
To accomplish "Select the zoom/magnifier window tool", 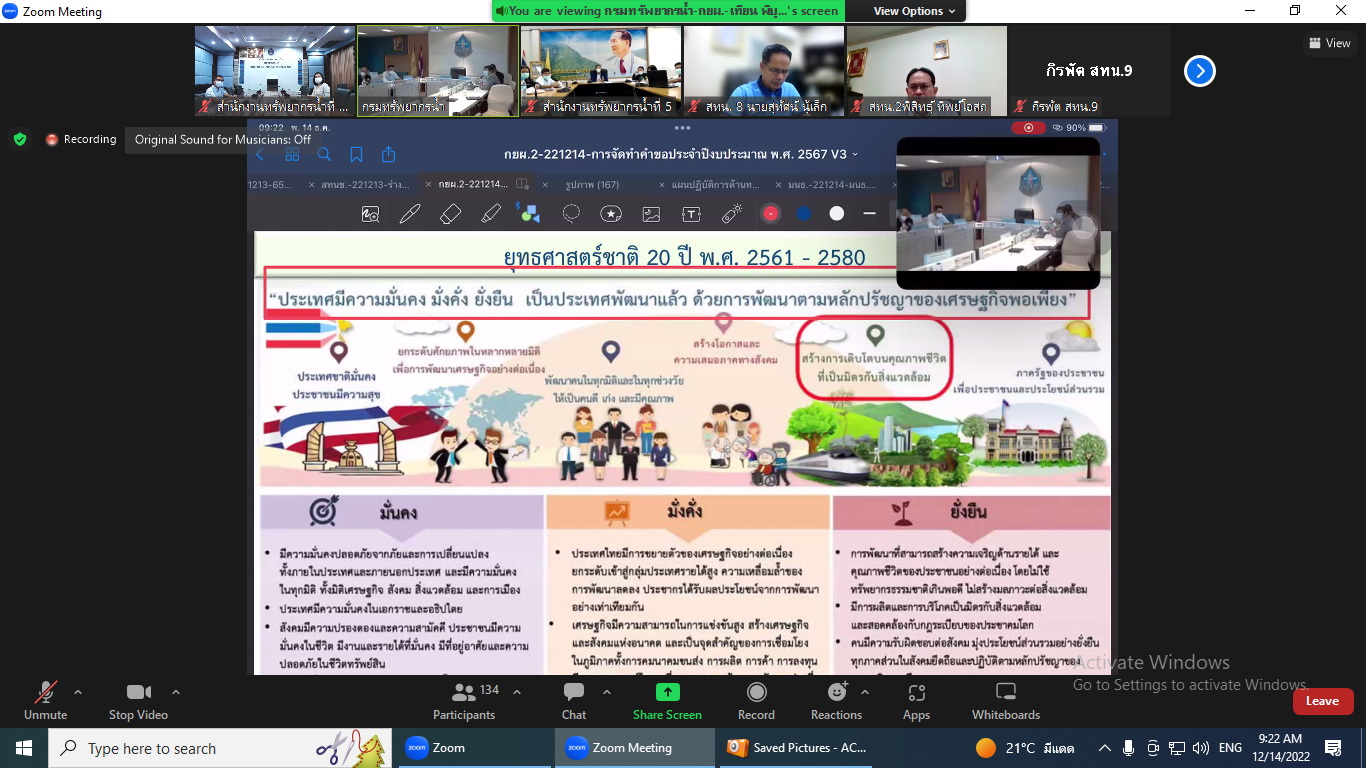I will click(370, 213).
